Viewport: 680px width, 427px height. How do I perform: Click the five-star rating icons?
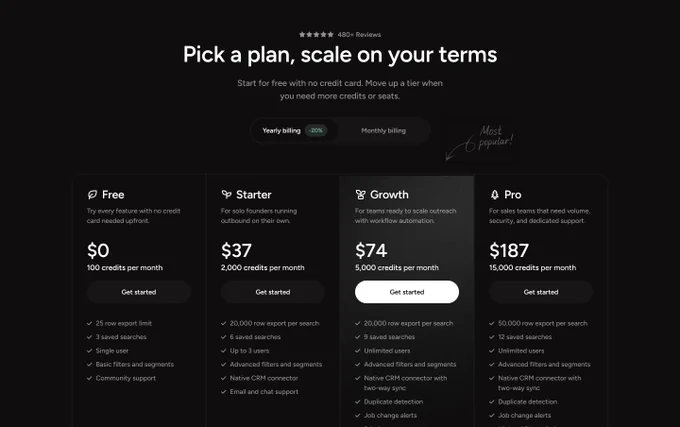(x=316, y=35)
